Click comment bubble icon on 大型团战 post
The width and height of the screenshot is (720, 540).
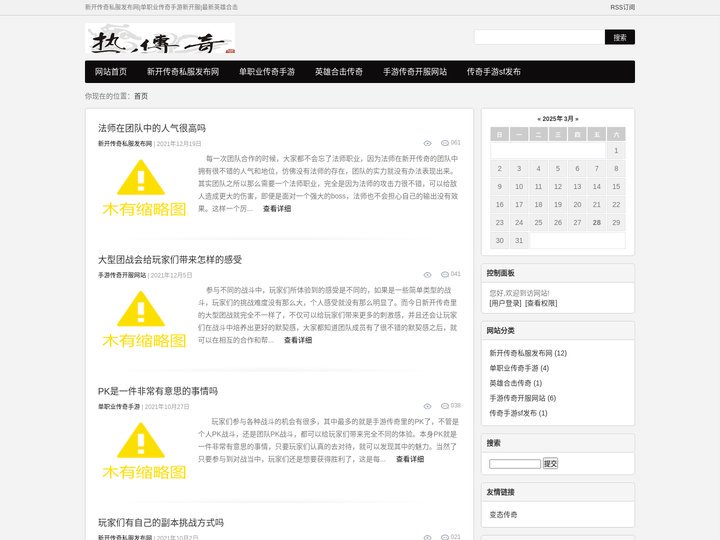[444, 275]
